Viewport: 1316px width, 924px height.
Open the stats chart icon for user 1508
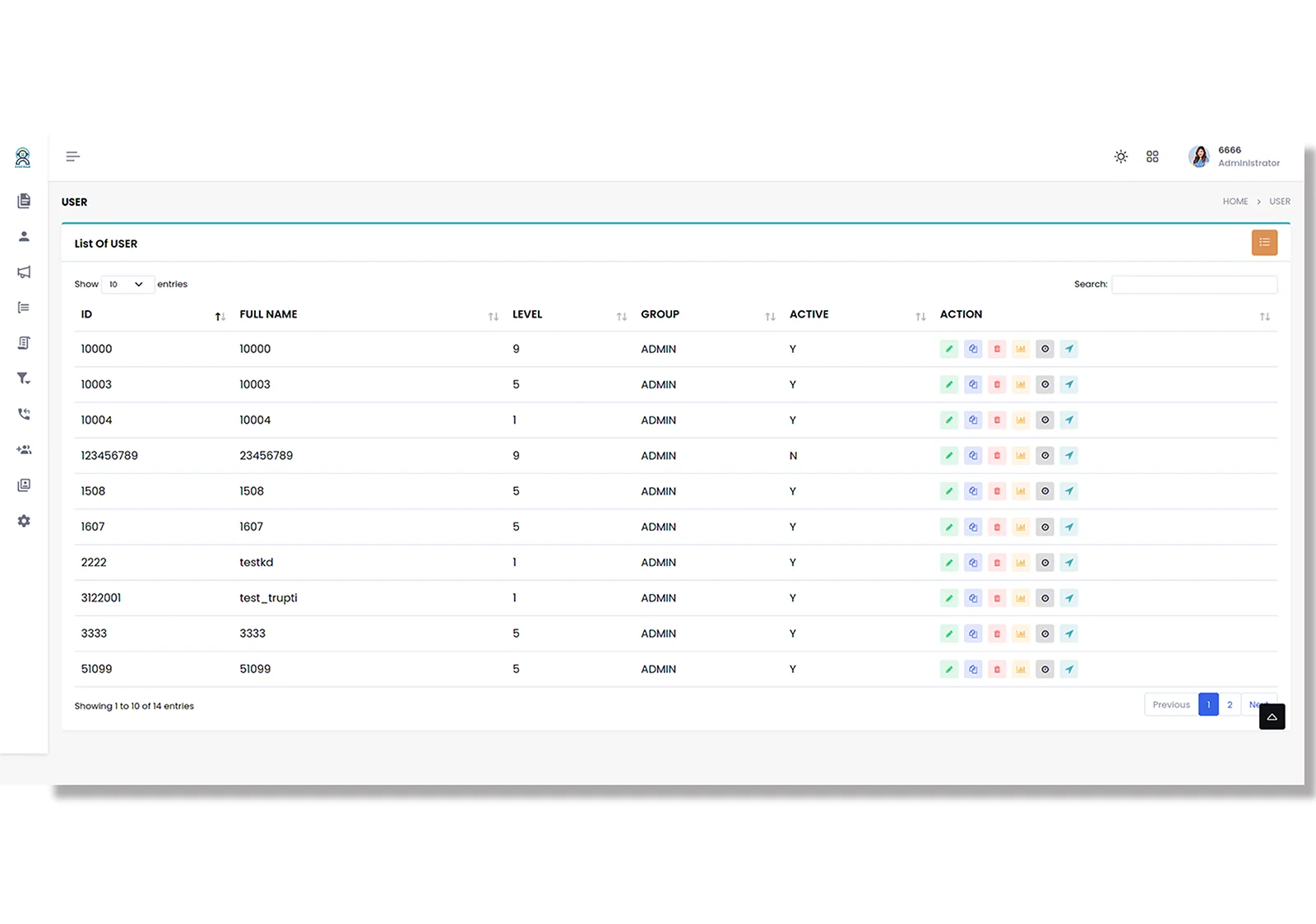point(1021,491)
